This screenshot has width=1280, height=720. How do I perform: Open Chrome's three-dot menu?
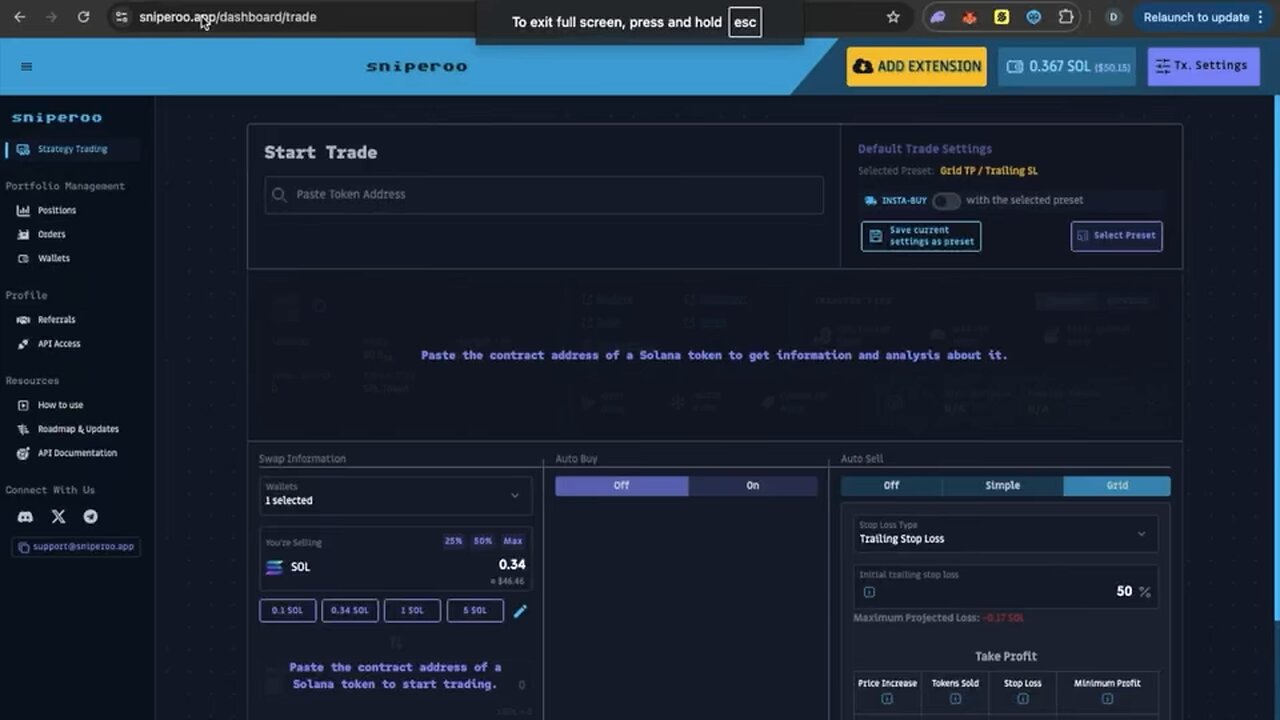pos(1260,17)
